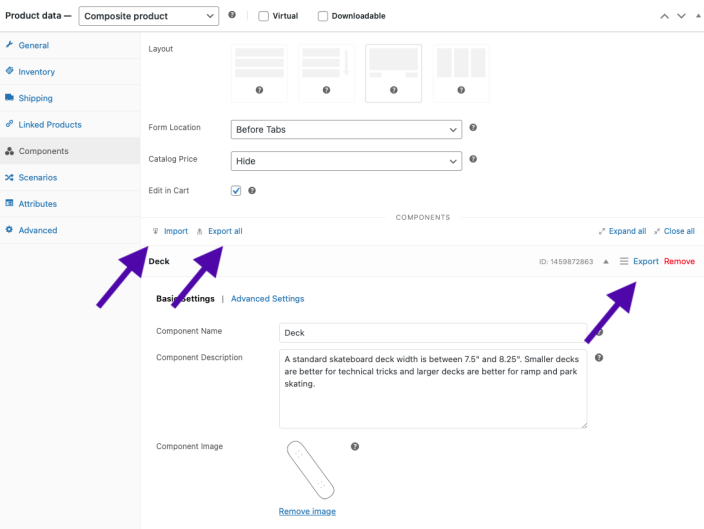Click the help icon next to Catalog Price
The height and width of the screenshot is (529, 704).
(473, 159)
